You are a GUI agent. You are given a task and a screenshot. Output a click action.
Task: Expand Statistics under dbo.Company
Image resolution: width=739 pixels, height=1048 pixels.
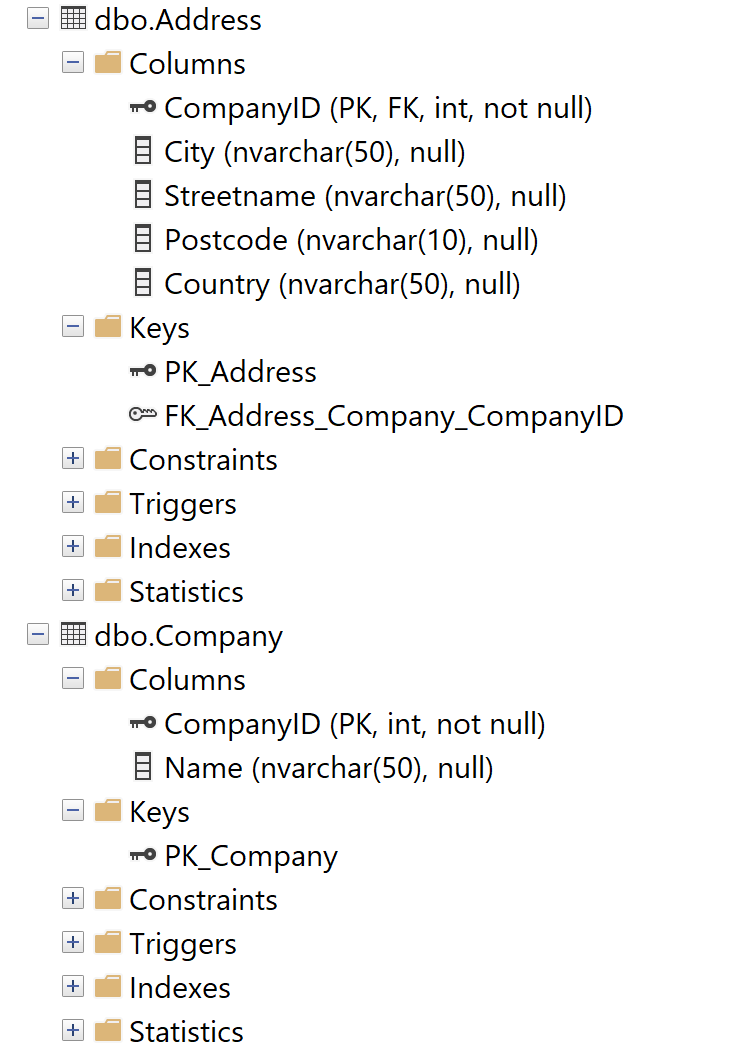pyautogui.click(x=73, y=1031)
